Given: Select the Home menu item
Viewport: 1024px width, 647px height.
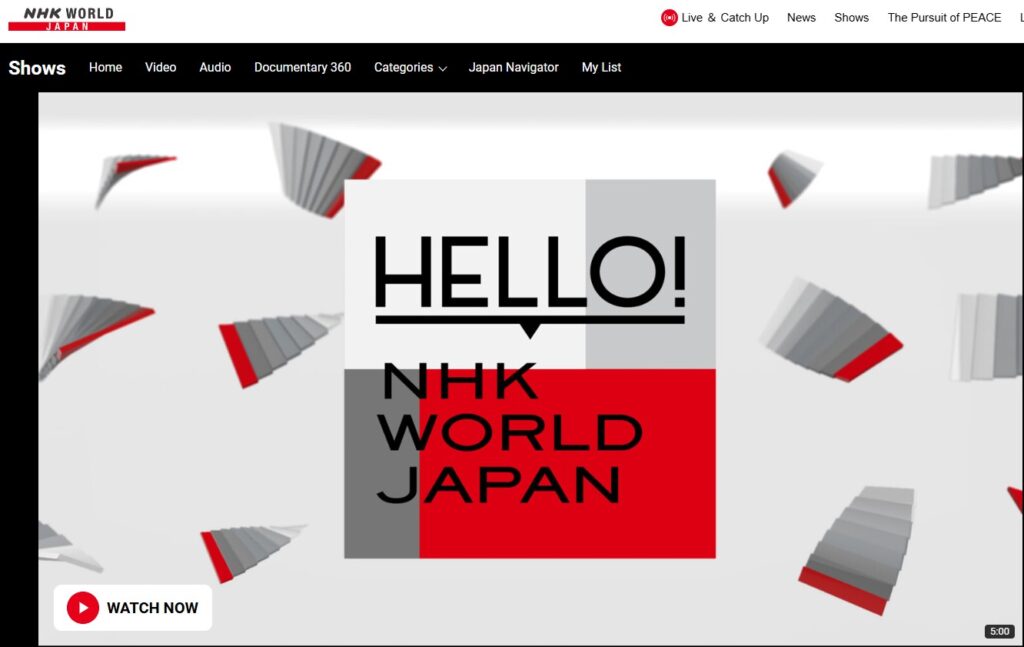Looking at the screenshot, I should [x=105, y=68].
